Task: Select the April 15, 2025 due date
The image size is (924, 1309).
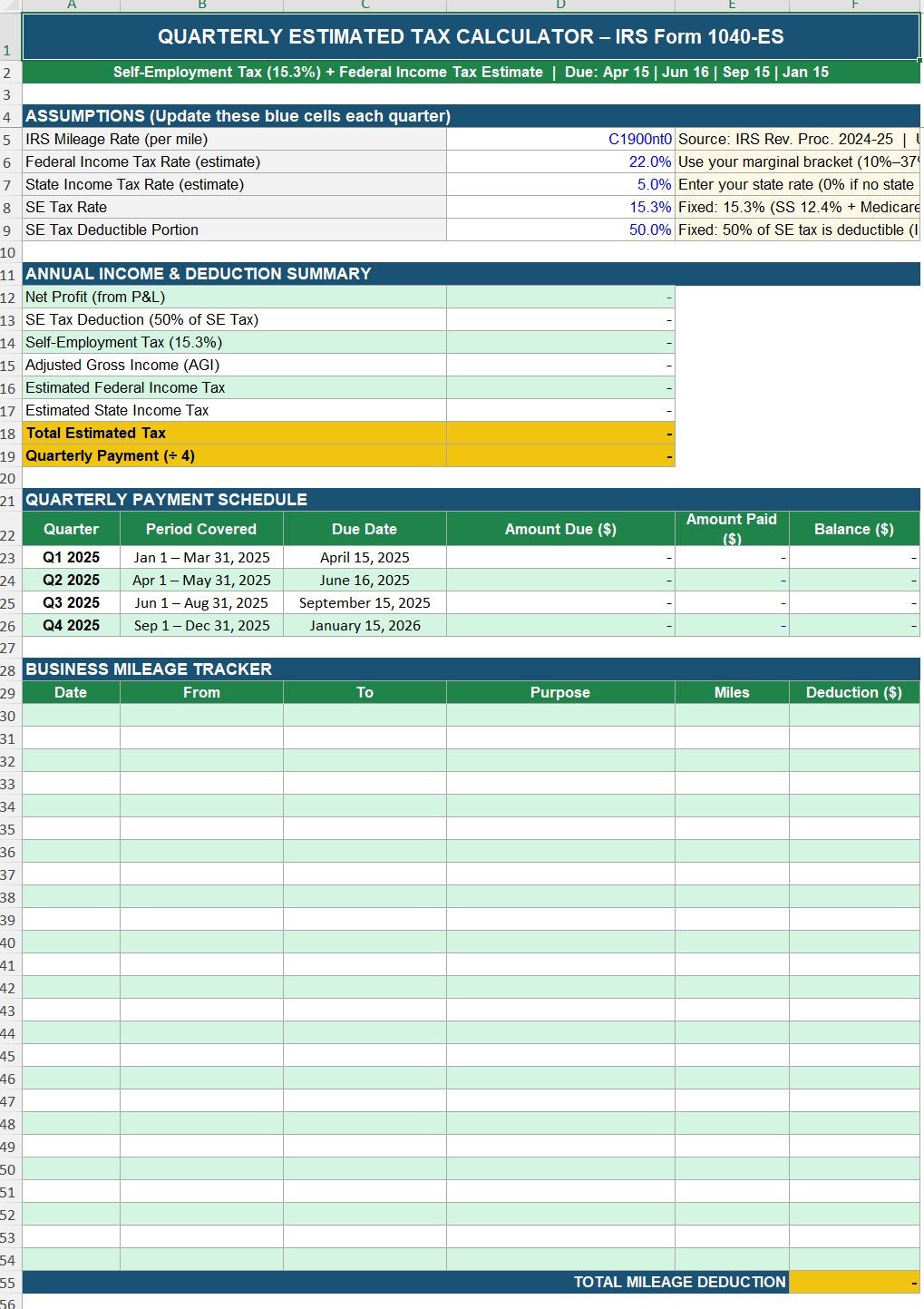Action: point(365,557)
